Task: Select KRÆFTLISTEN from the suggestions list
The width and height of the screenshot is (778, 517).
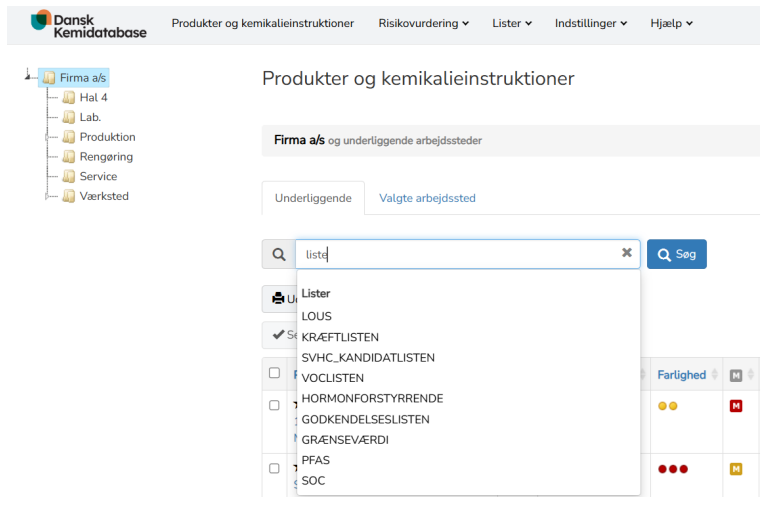Action: point(340,337)
